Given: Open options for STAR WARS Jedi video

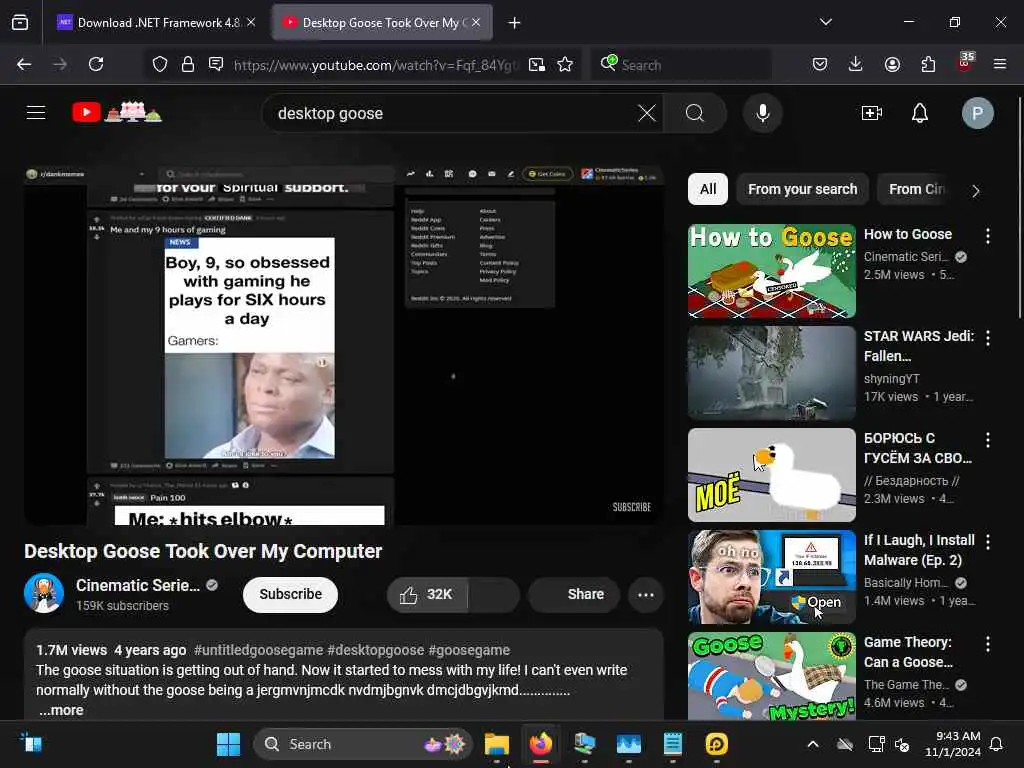Looking at the screenshot, I should pyautogui.click(x=987, y=338).
